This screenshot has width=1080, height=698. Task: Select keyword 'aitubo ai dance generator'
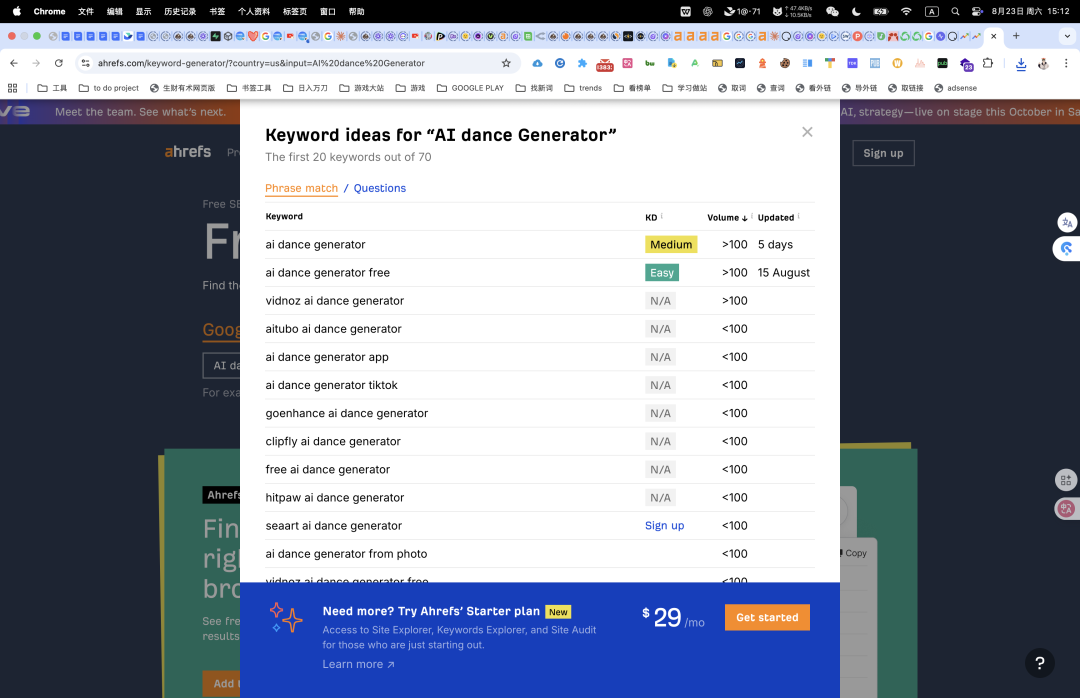click(x=333, y=329)
